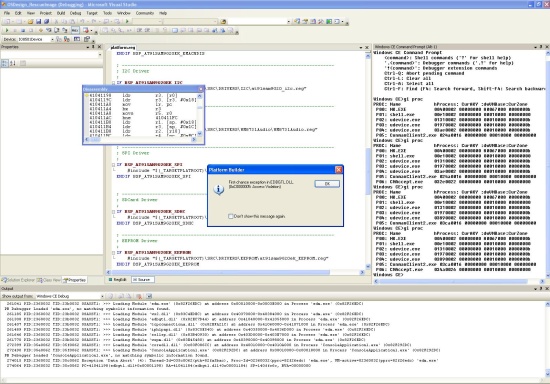Close the Platform Builder dialog
The height and width of the screenshot is (384, 550).
click(338, 170)
